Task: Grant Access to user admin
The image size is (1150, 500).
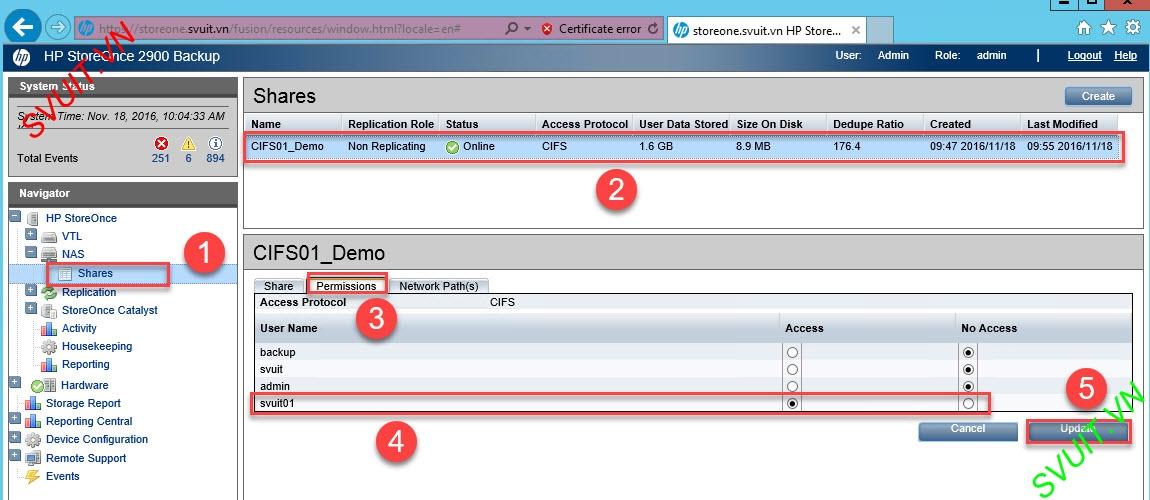Action: click(792, 386)
